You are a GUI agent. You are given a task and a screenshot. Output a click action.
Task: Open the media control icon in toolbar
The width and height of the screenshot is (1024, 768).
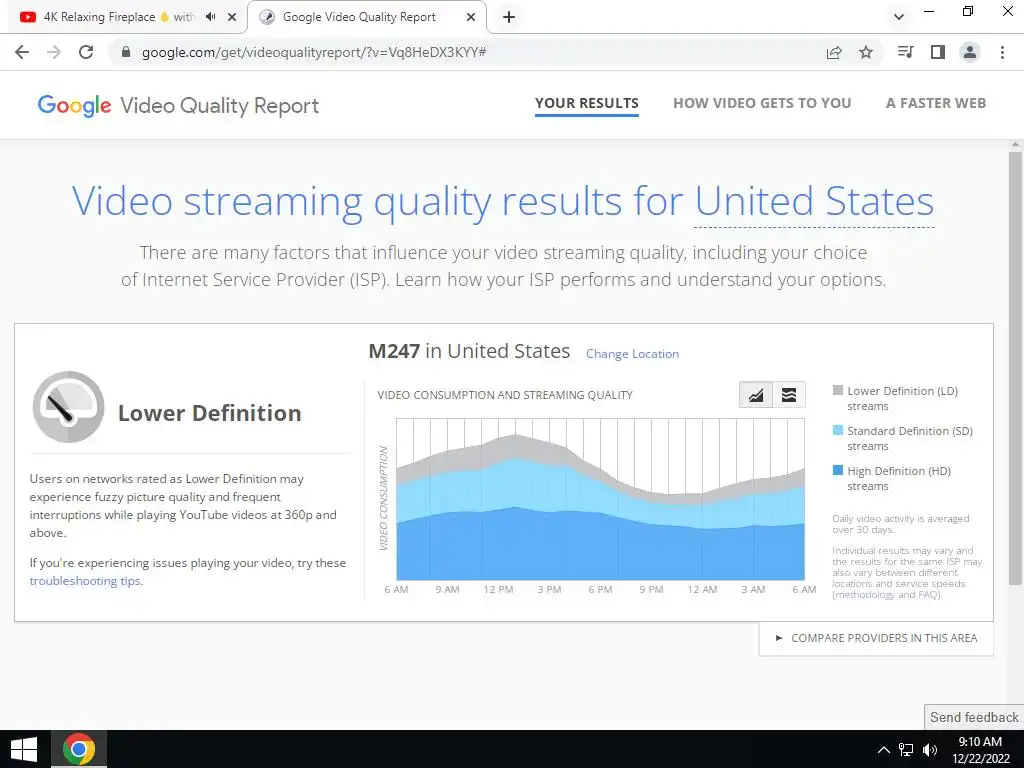point(905,52)
